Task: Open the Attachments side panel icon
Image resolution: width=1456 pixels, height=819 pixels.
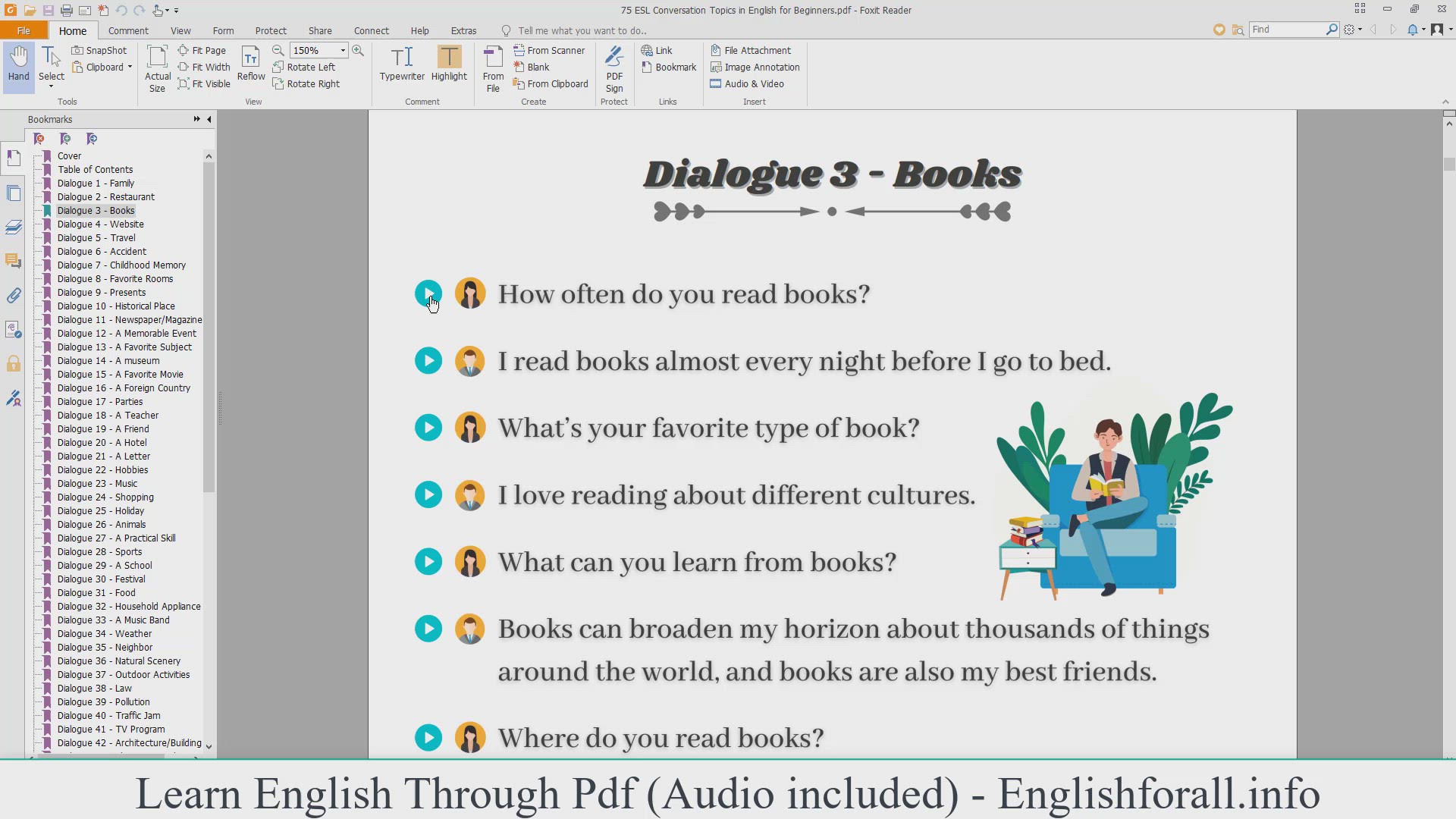Action: pos(14,296)
